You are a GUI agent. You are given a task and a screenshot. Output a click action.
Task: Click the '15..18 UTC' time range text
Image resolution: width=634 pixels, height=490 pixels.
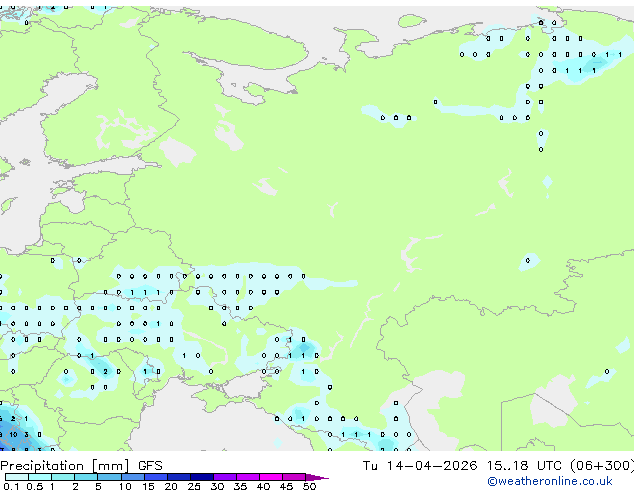tap(524, 466)
